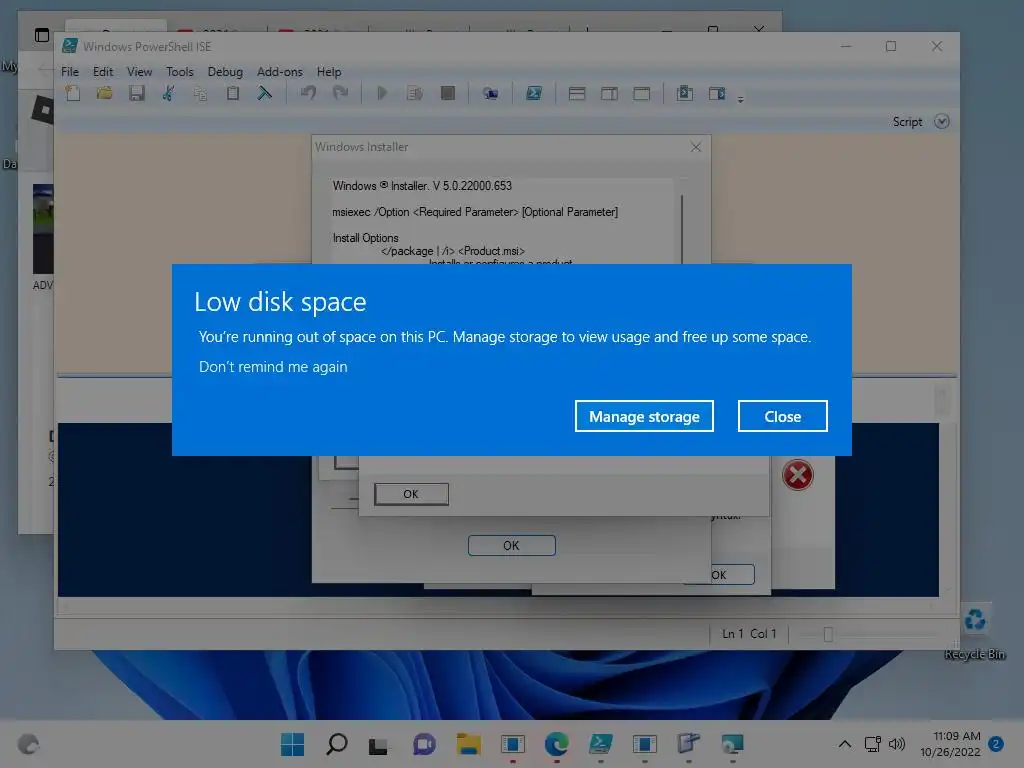The height and width of the screenshot is (768, 1024).
Task: Click the Save script floppy icon
Action: 136,93
